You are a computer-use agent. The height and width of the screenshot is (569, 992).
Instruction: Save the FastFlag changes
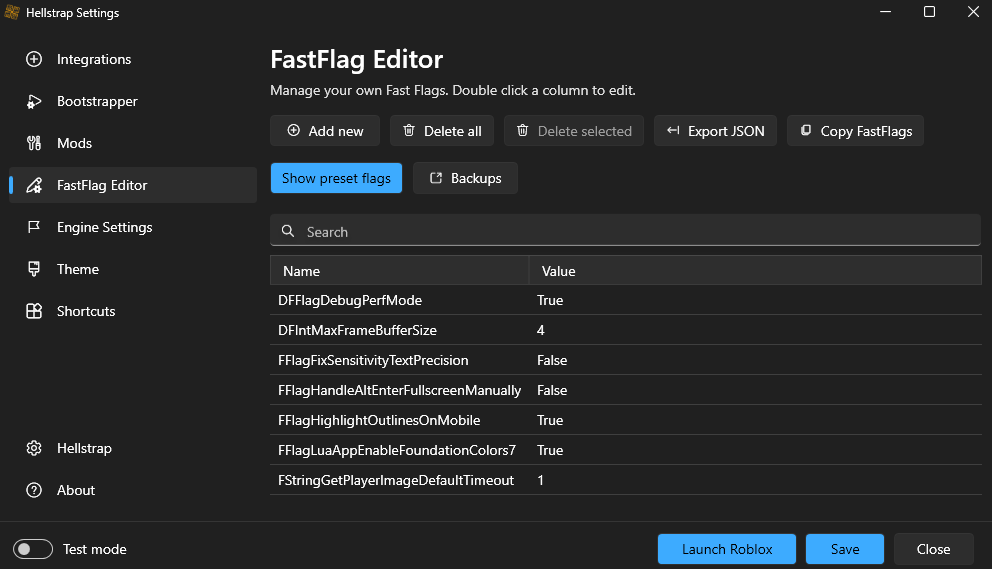[x=845, y=549]
